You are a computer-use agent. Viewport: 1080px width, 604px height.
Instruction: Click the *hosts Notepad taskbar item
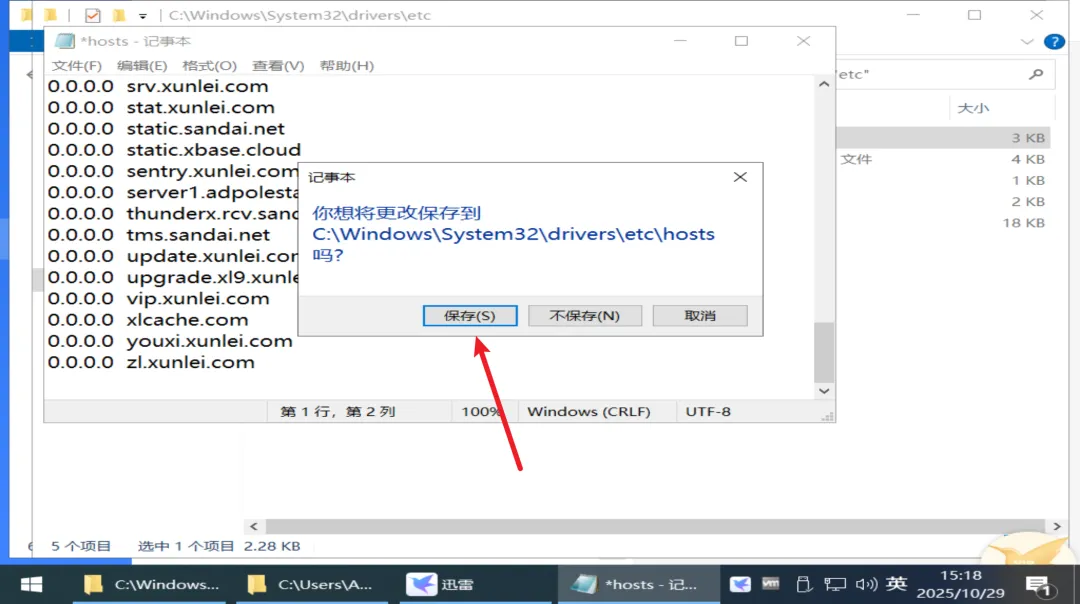point(638,585)
